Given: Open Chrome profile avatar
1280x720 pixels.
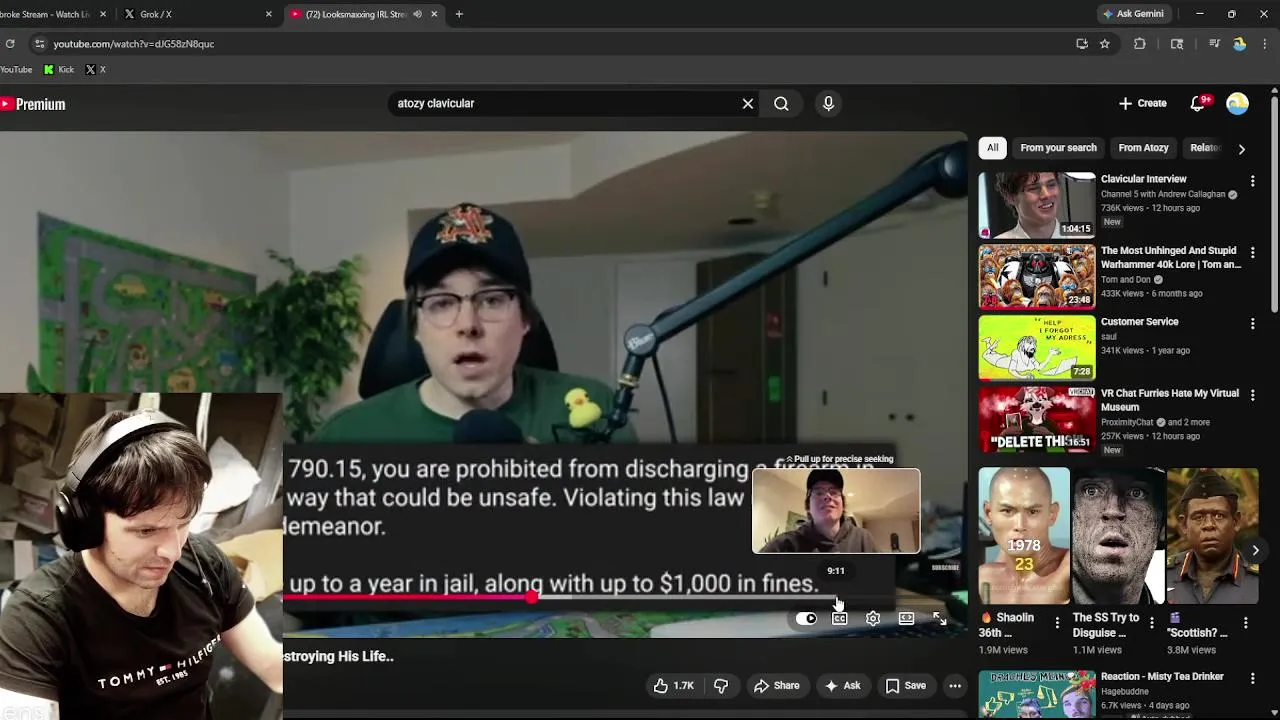Looking at the screenshot, I should 1240,44.
